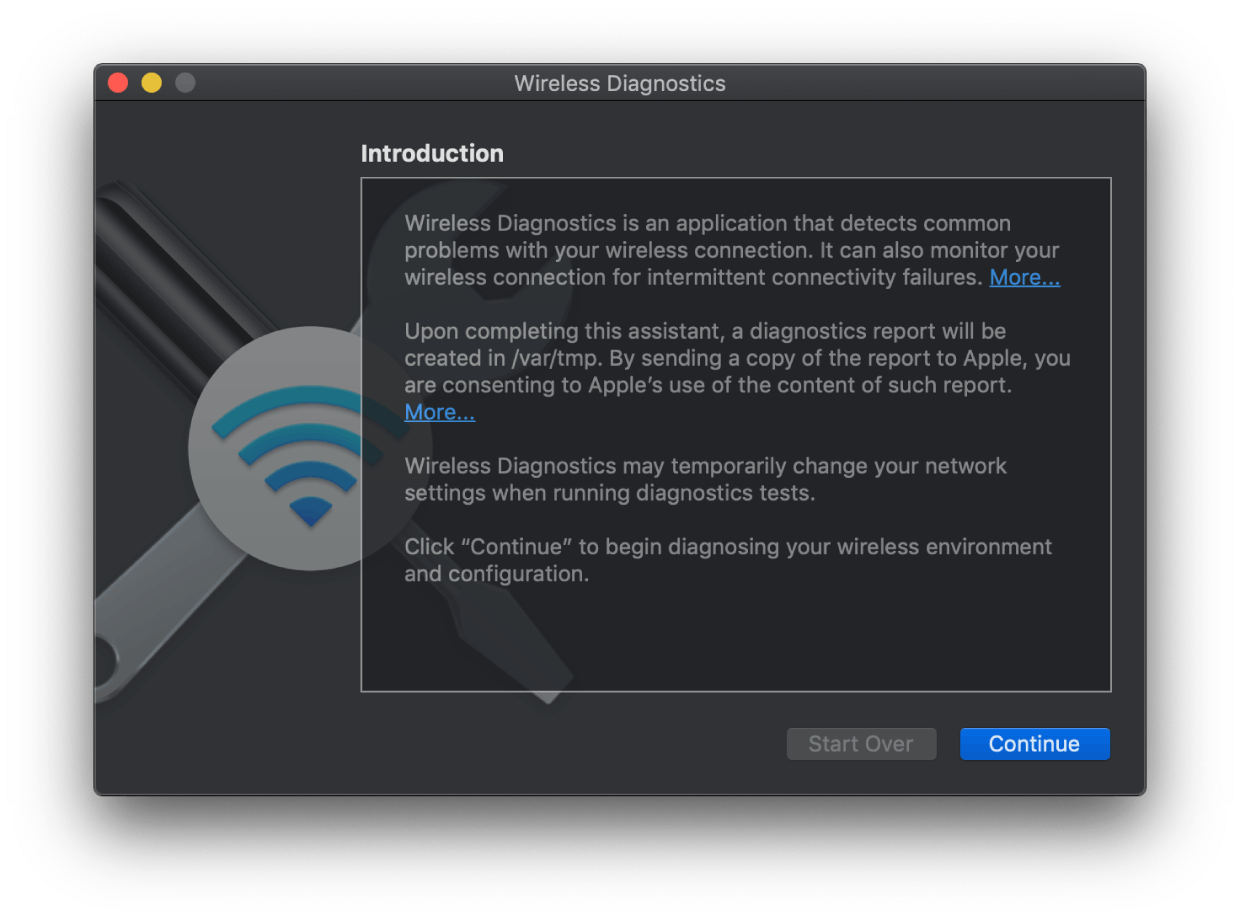
Task: Open the More link after connectivity failures
Action: 1024,278
